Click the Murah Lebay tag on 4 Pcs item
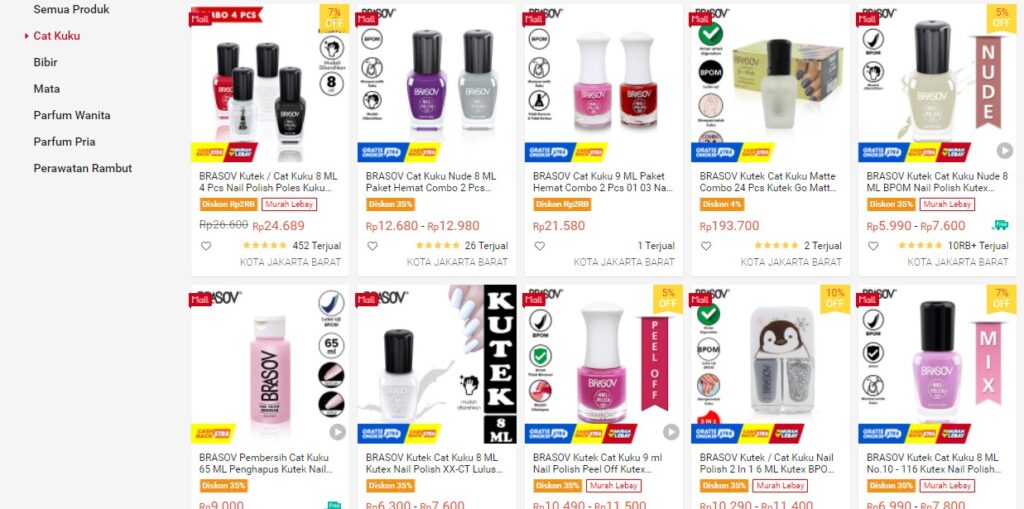 [x=289, y=205]
